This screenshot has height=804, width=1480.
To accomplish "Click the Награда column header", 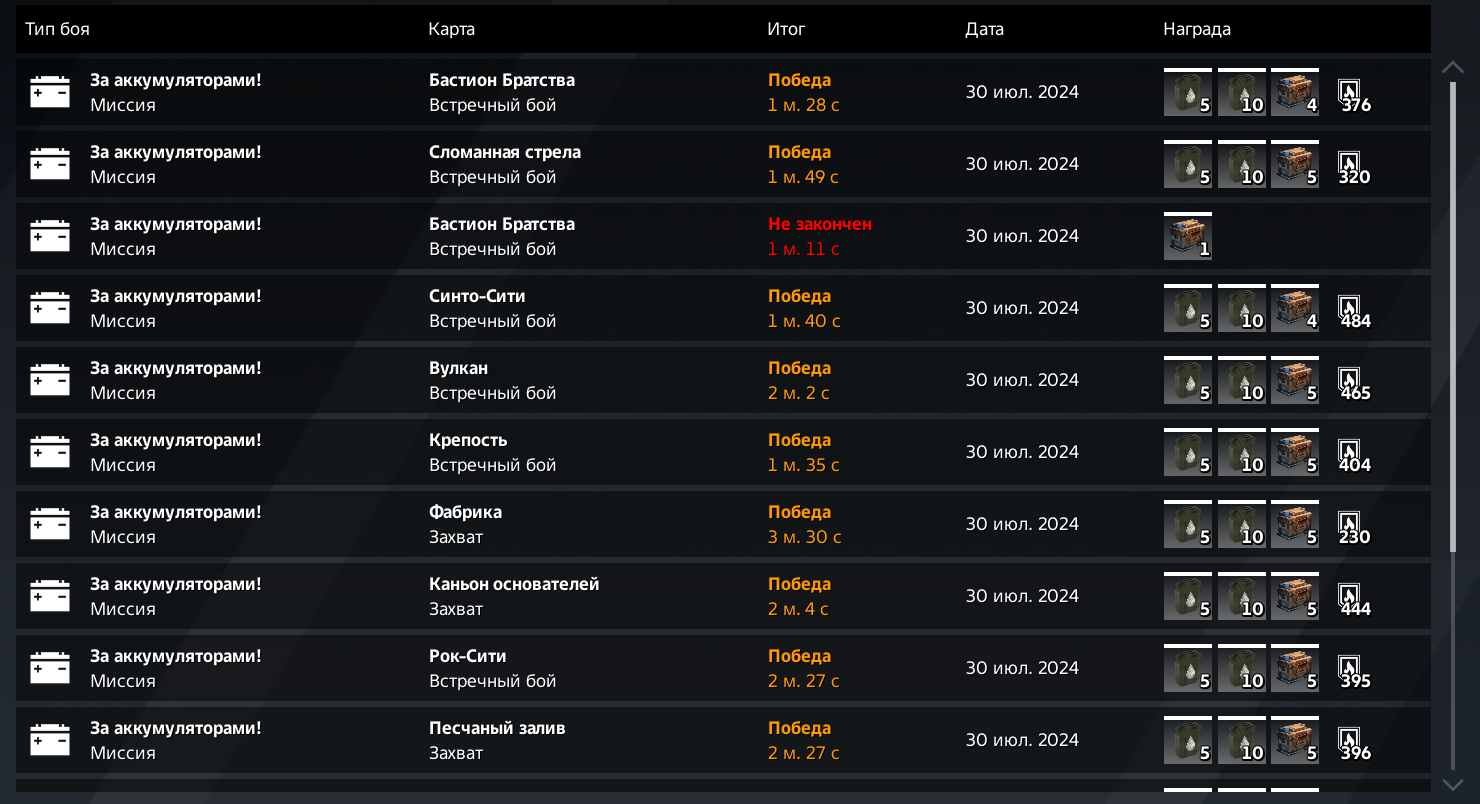I will tap(1197, 29).
